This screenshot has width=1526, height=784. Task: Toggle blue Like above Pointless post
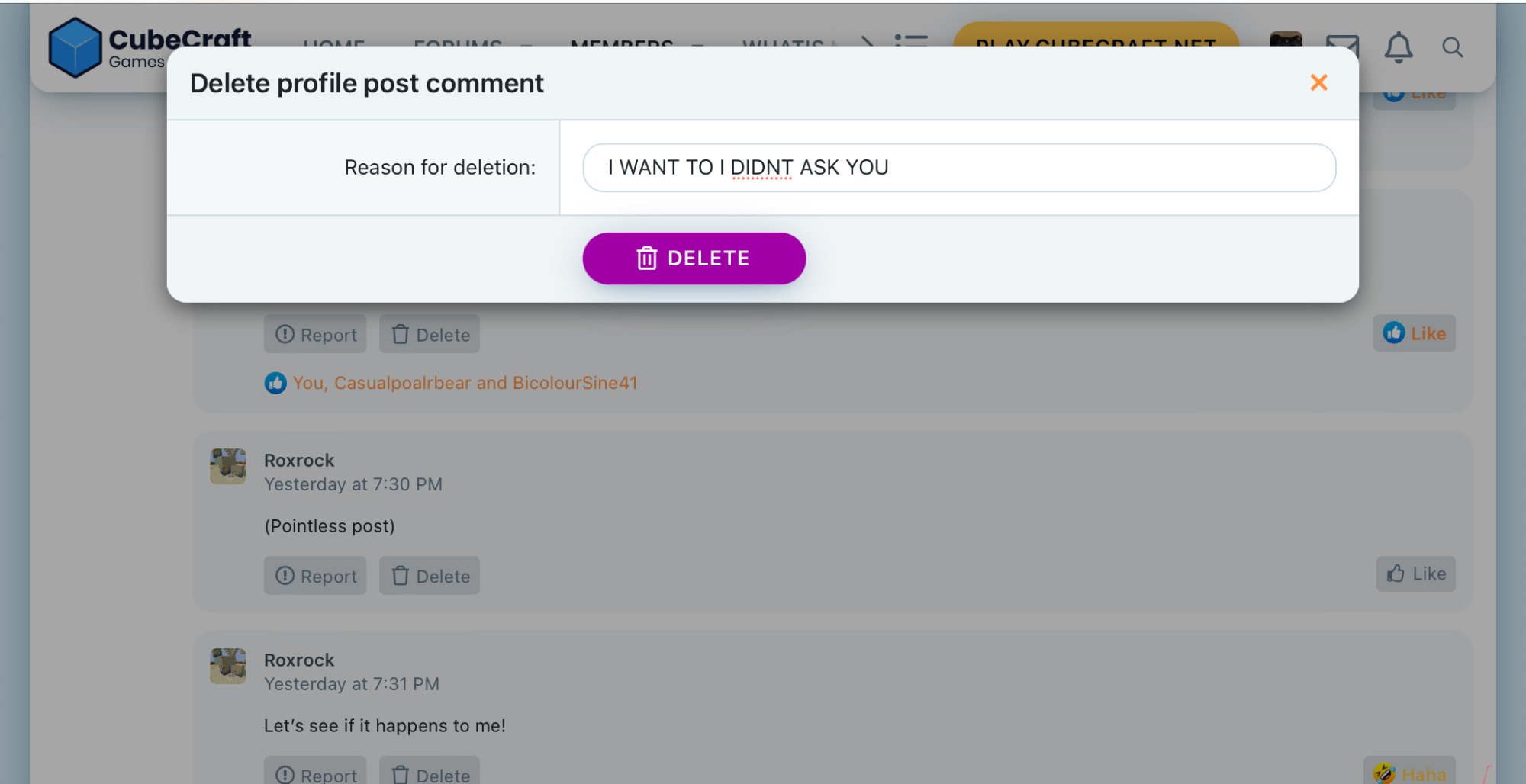pyautogui.click(x=1414, y=333)
